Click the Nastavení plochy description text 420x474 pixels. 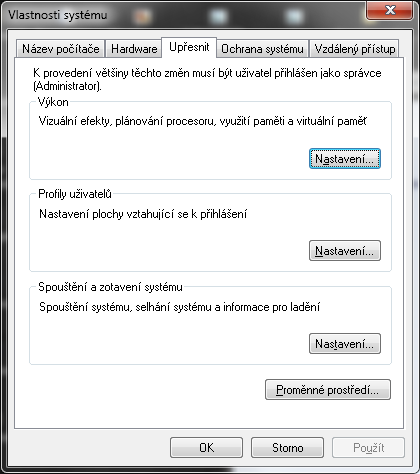coord(143,214)
